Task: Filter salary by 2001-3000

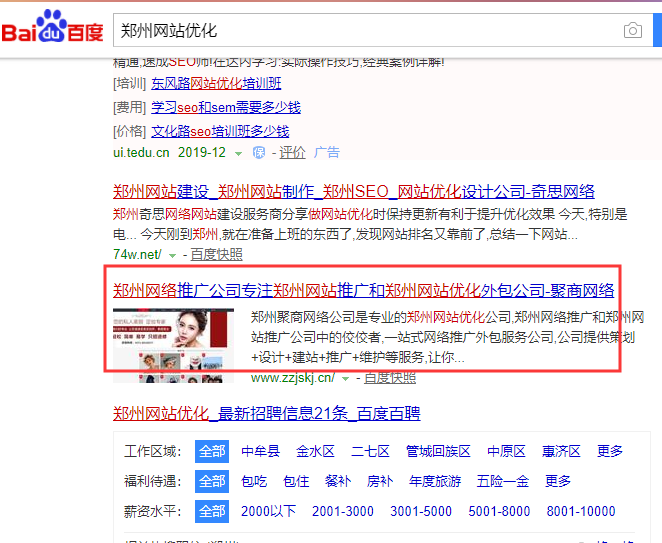Action: pyautogui.click(x=343, y=511)
